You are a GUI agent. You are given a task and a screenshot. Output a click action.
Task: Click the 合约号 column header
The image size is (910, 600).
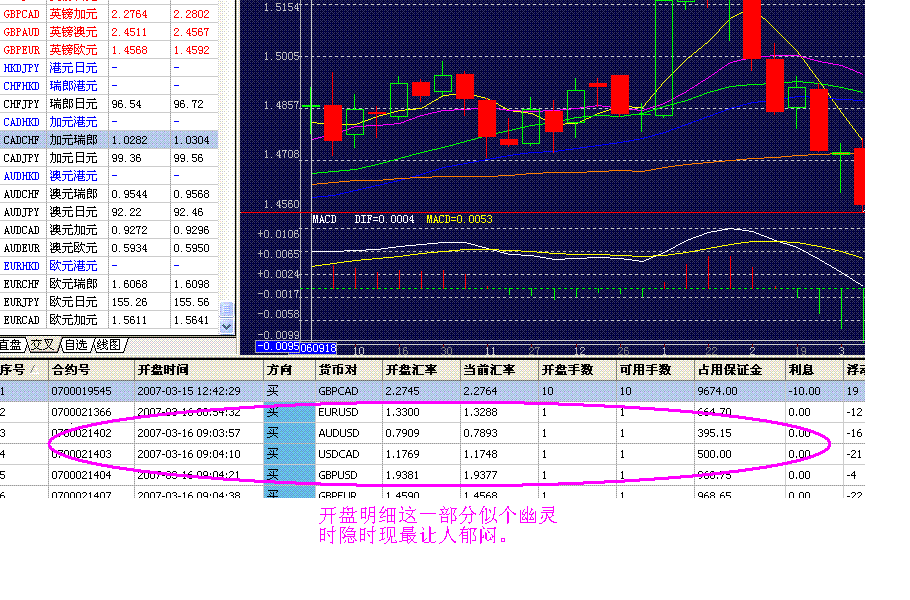pos(91,370)
